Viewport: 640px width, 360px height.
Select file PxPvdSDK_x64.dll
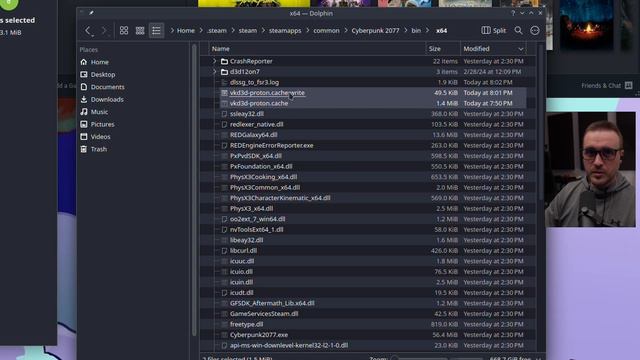click(x=256, y=156)
